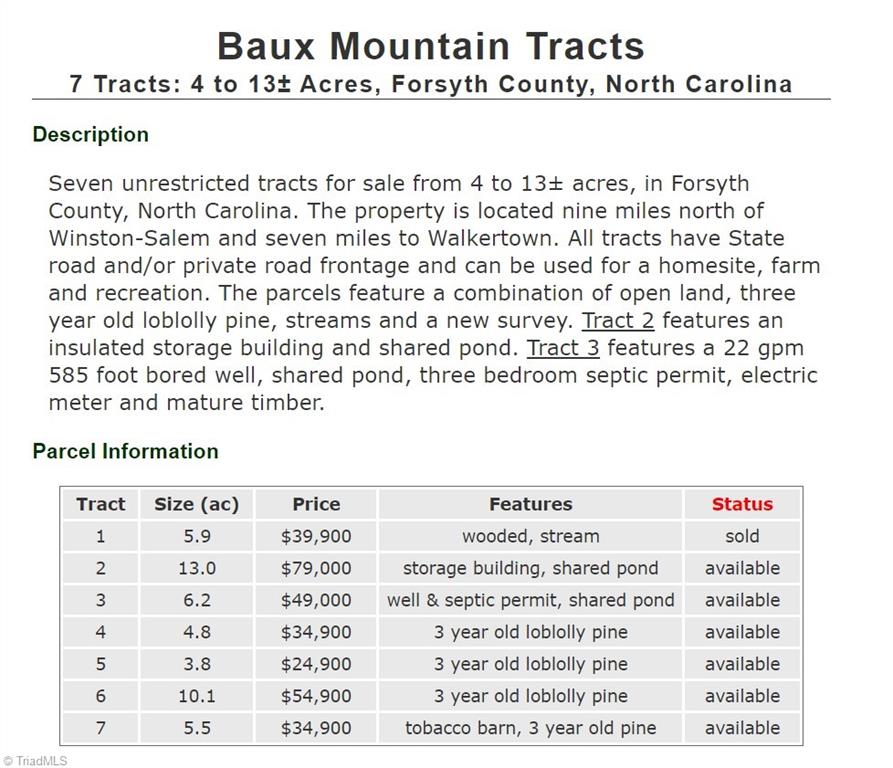The image size is (893, 768).
Task: Open the Tract 2 link in description
Action: point(618,321)
